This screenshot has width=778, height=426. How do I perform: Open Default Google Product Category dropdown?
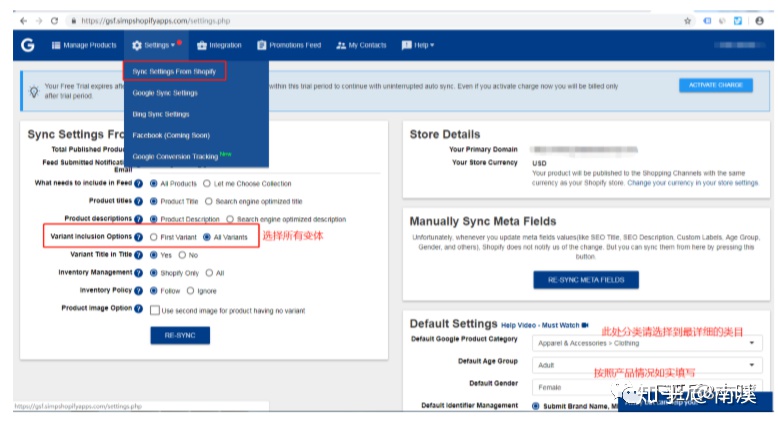(x=647, y=343)
